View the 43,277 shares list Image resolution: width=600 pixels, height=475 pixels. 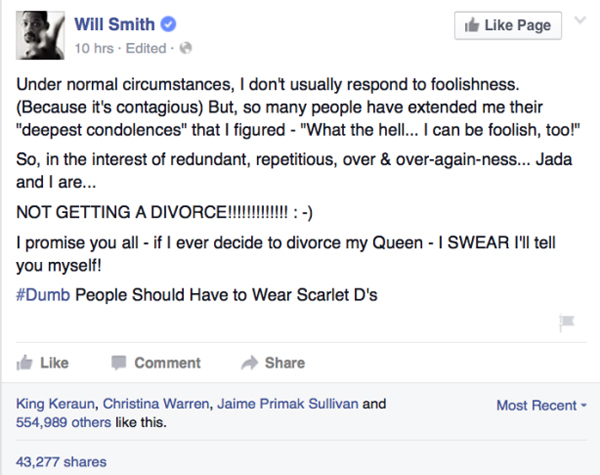tap(61, 462)
